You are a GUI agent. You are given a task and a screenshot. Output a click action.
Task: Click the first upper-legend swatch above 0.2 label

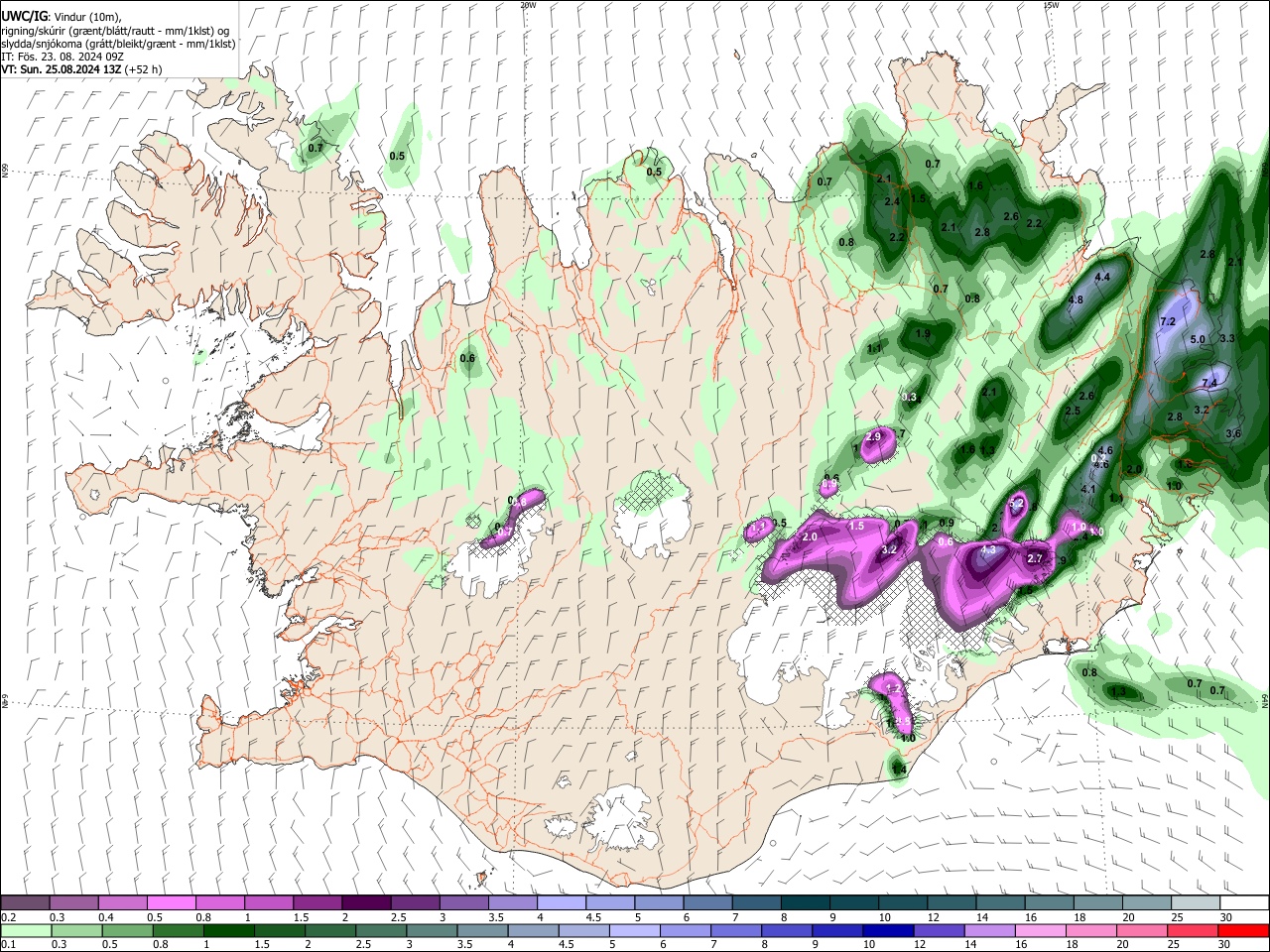tap(25, 902)
